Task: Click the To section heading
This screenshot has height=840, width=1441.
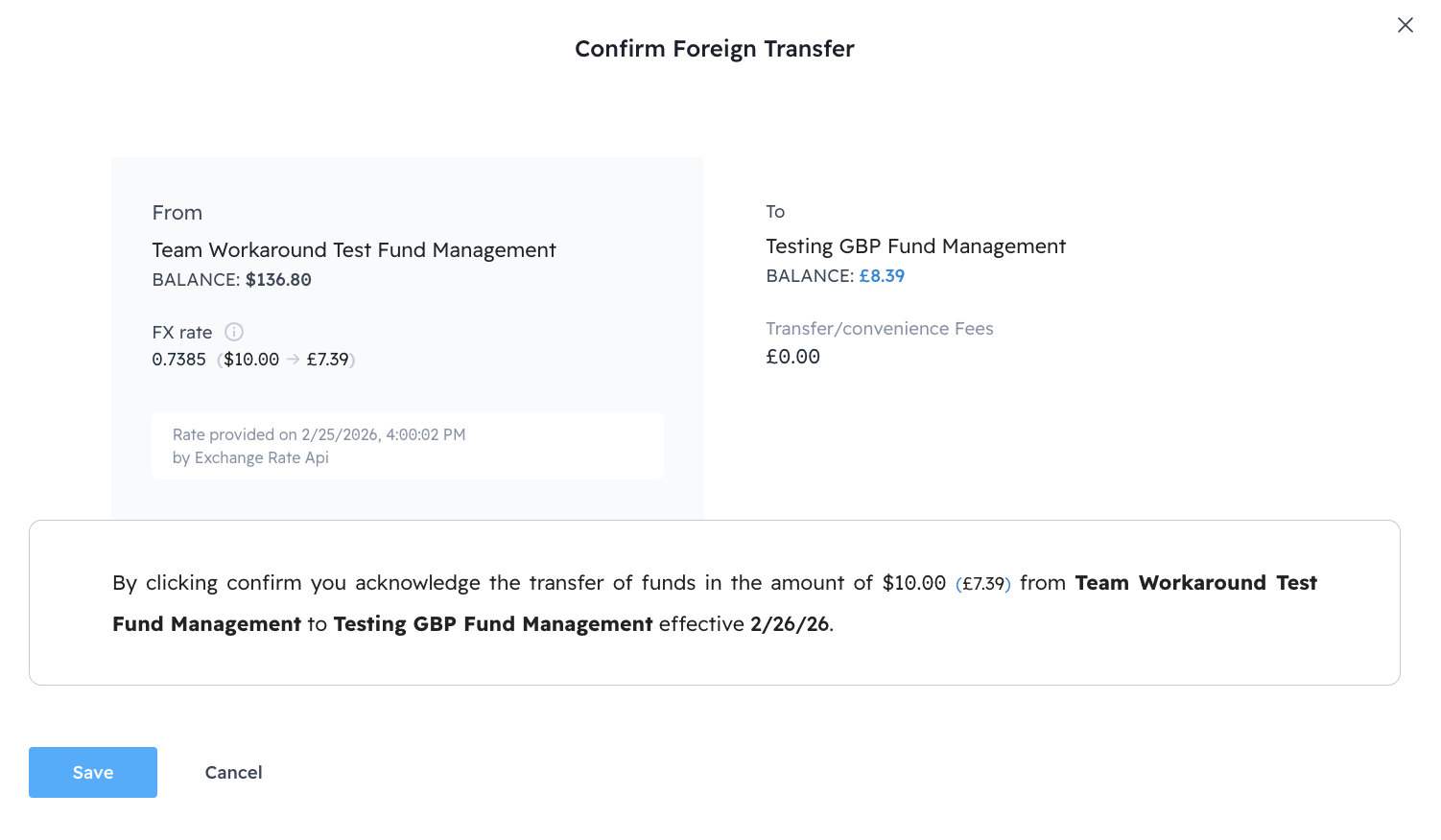Action: 775,212
